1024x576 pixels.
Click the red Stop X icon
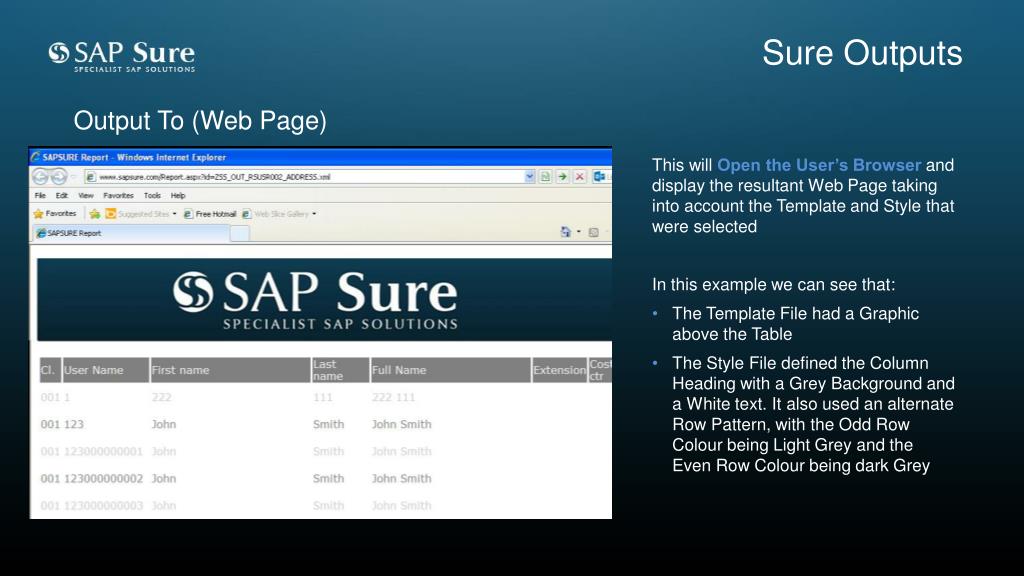coord(579,176)
